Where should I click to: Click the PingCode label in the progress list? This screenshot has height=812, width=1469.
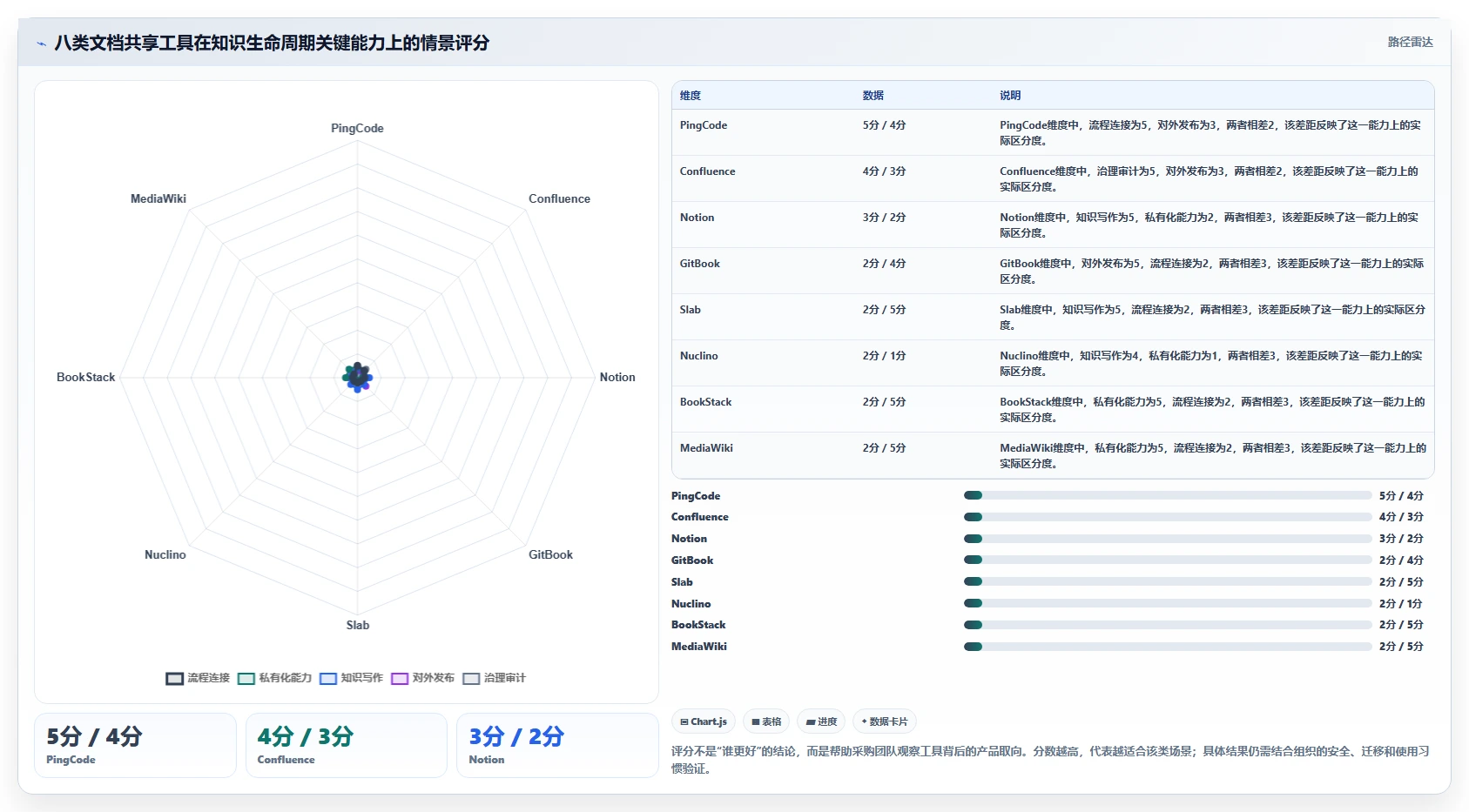click(x=696, y=496)
